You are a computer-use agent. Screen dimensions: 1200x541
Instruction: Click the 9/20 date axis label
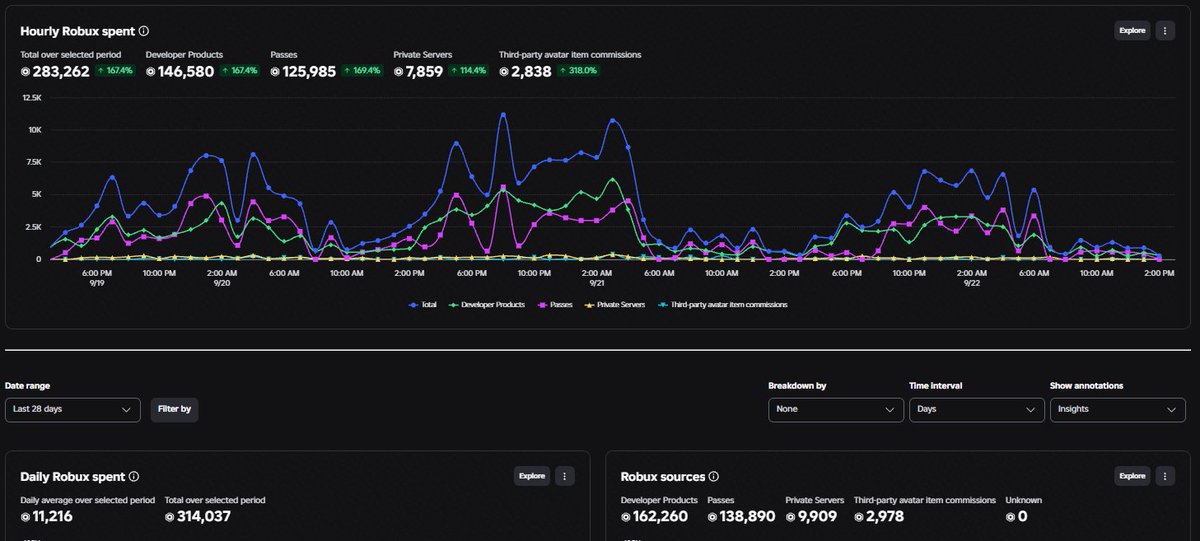click(x=222, y=283)
